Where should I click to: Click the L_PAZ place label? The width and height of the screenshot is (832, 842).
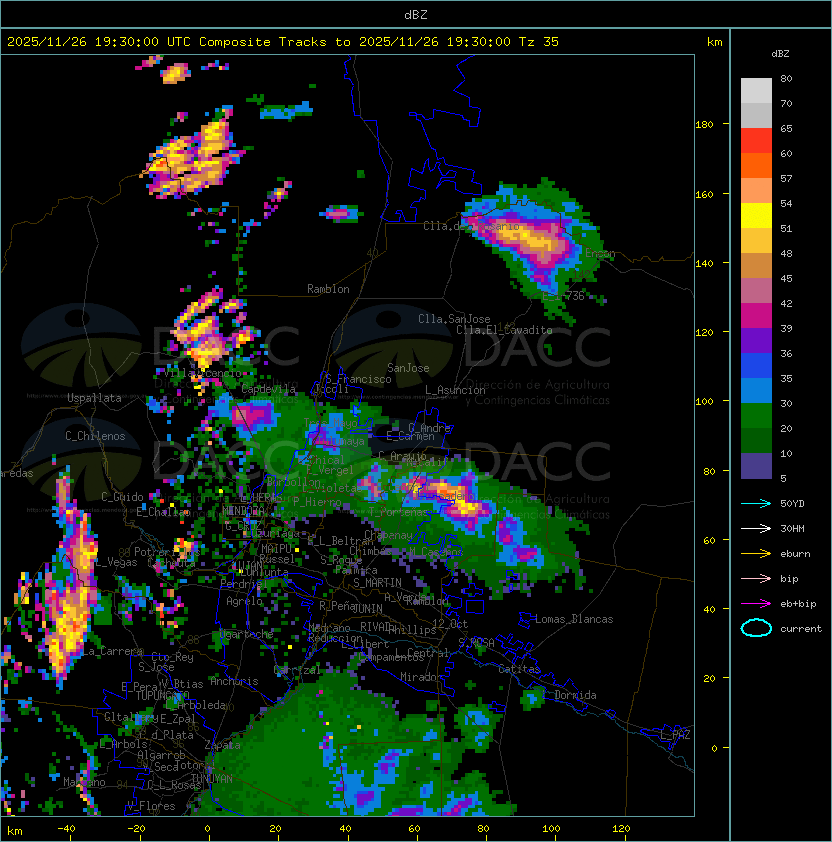[675, 735]
